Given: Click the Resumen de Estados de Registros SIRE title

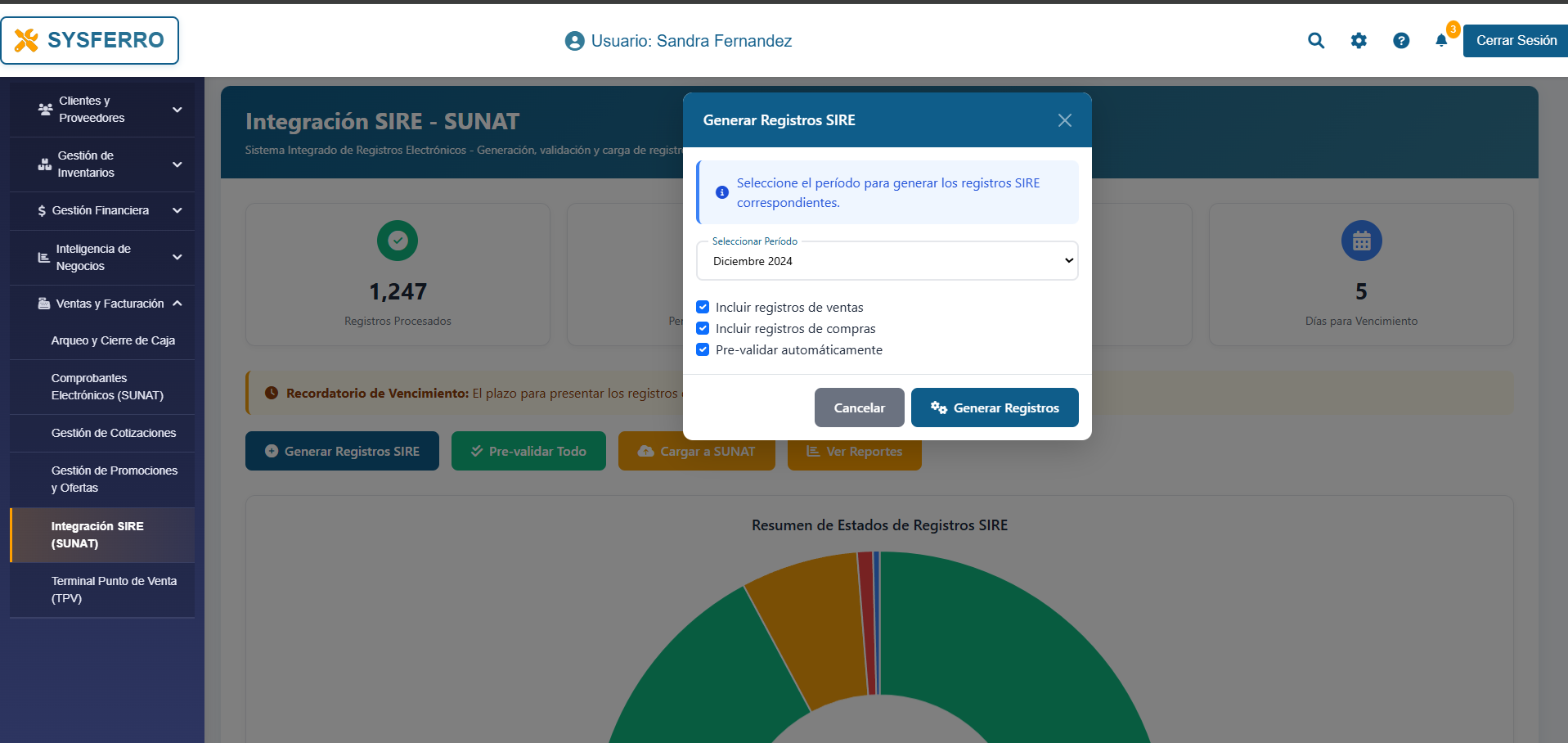Looking at the screenshot, I should (879, 525).
